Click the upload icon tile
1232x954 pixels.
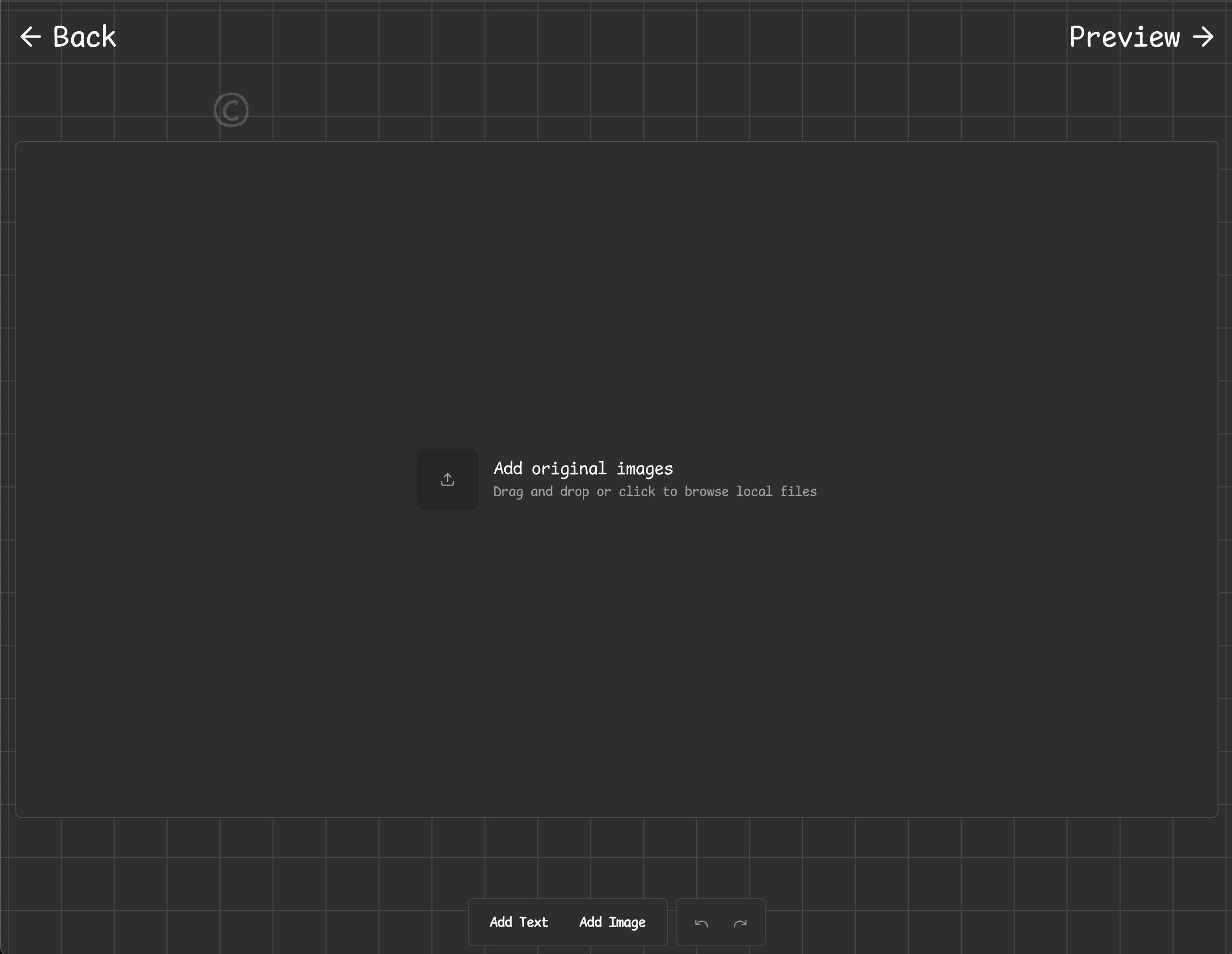pyautogui.click(x=448, y=479)
